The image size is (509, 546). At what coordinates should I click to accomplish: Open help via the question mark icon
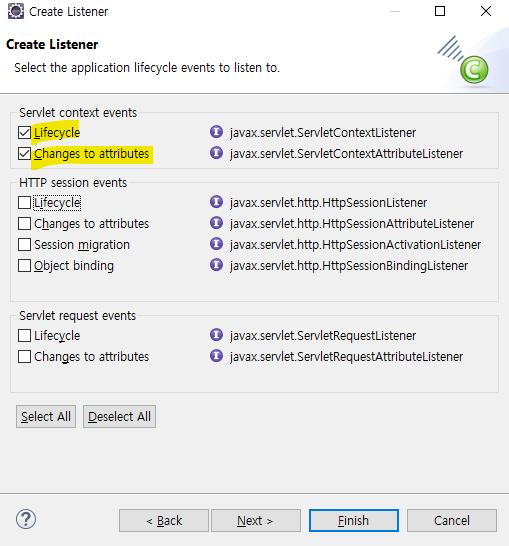tap(26, 519)
